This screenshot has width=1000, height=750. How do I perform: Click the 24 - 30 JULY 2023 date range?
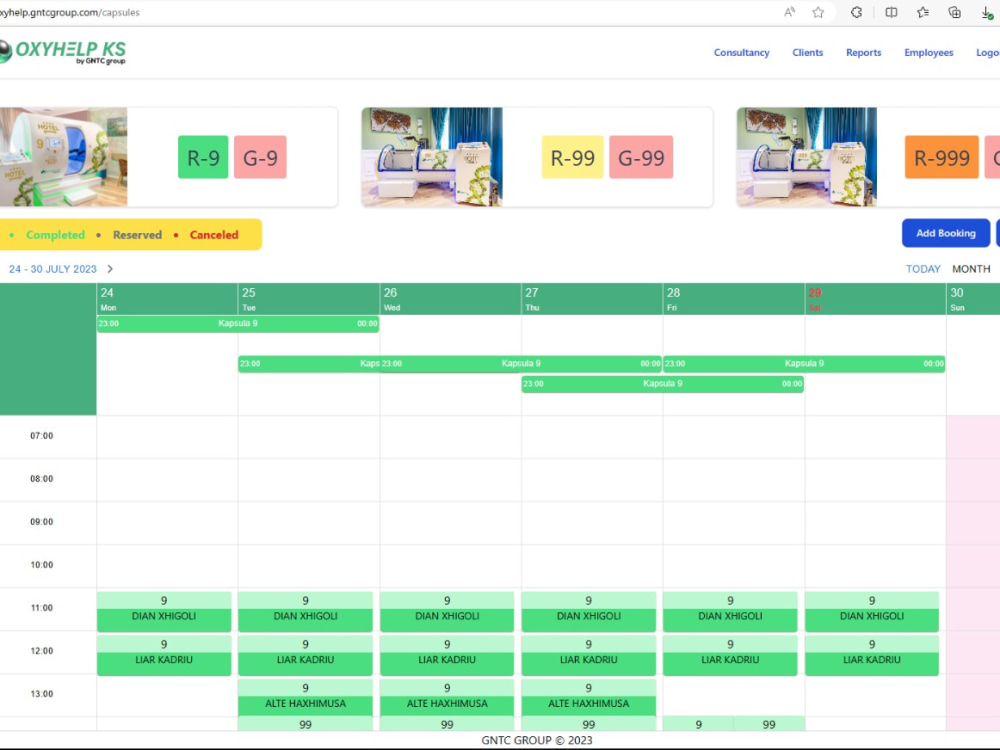click(52, 269)
